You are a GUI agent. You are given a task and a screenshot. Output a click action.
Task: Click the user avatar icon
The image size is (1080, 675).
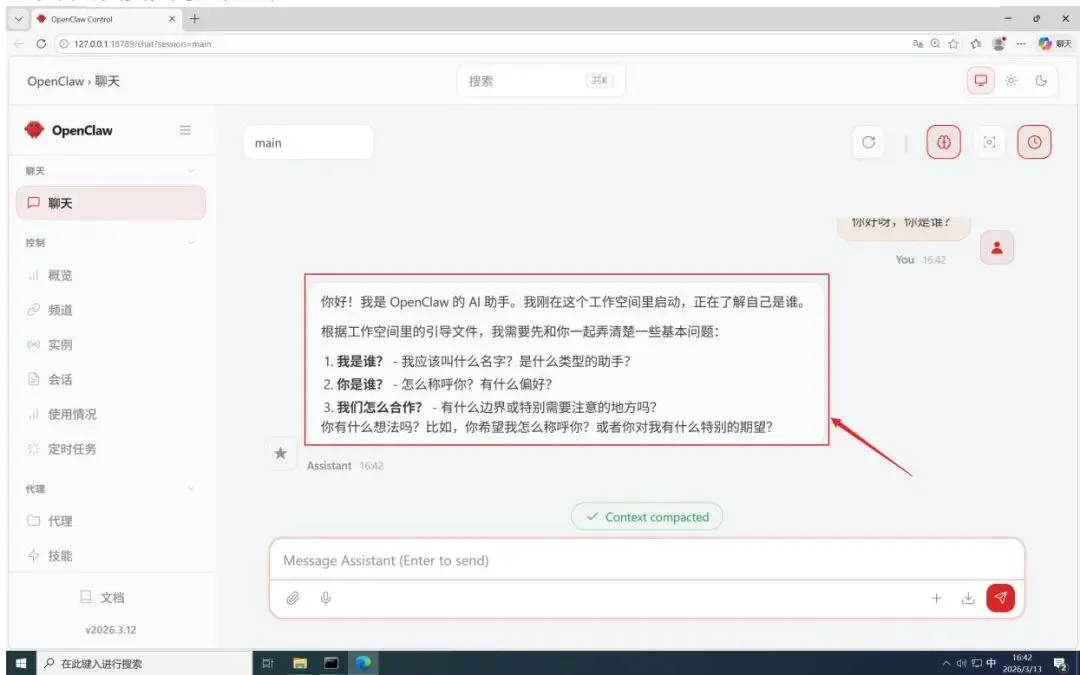tap(997, 247)
